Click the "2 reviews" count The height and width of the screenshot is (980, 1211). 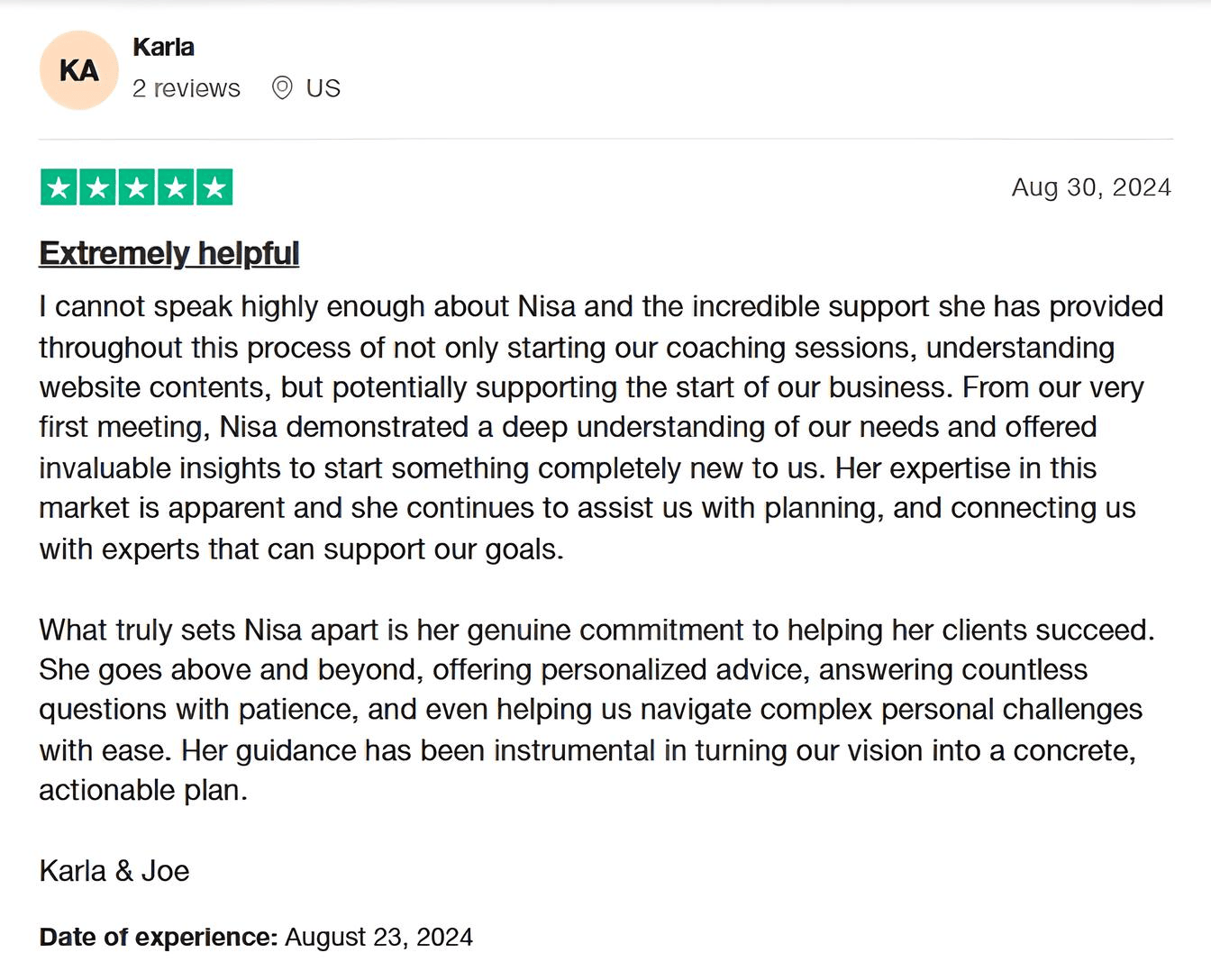point(186,88)
